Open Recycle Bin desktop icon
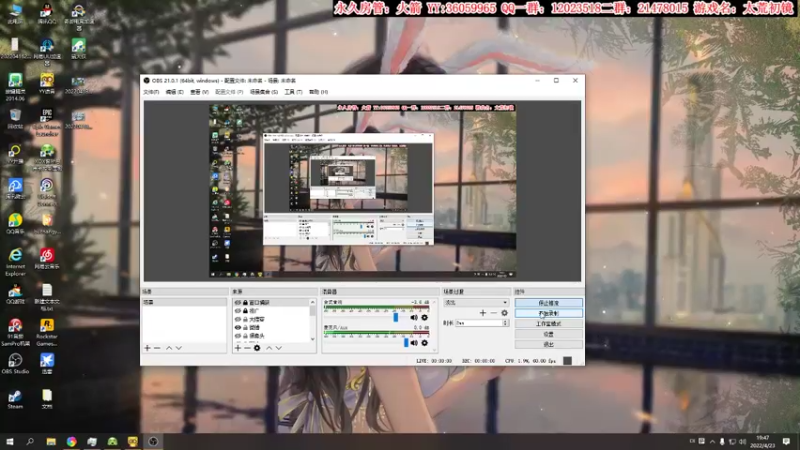The image size is (800, 450). coord(15,119)
